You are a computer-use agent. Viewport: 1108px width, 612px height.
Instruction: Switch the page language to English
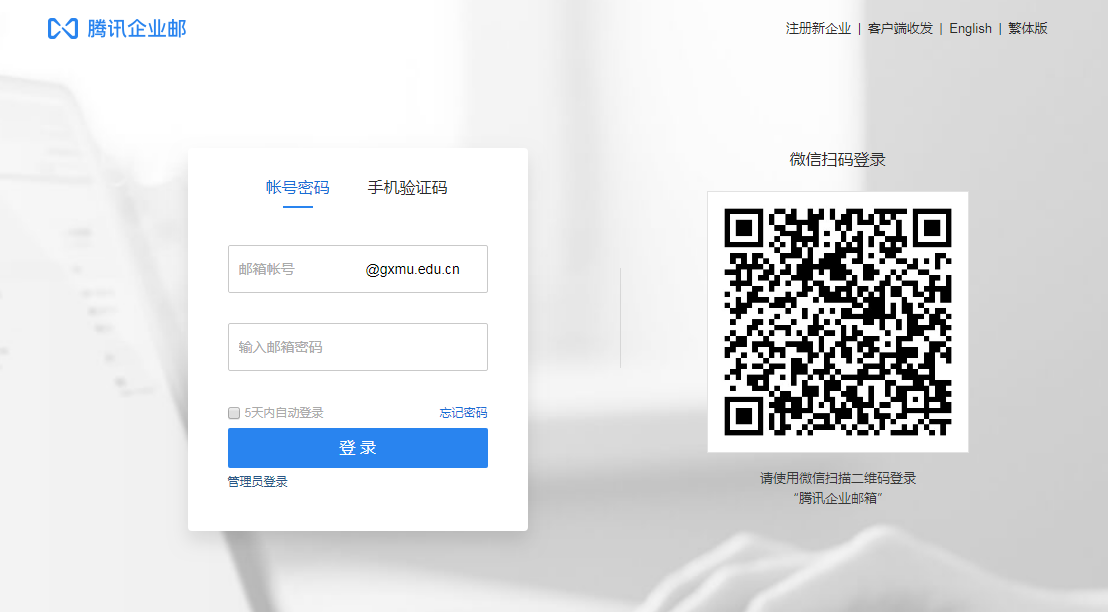[970, 28]
